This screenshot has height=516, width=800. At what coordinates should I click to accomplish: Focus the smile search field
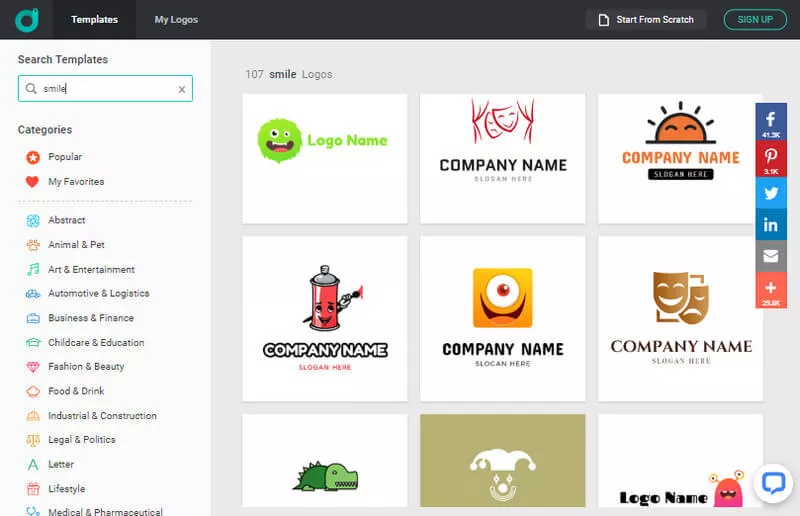click(x=105, y=88)
